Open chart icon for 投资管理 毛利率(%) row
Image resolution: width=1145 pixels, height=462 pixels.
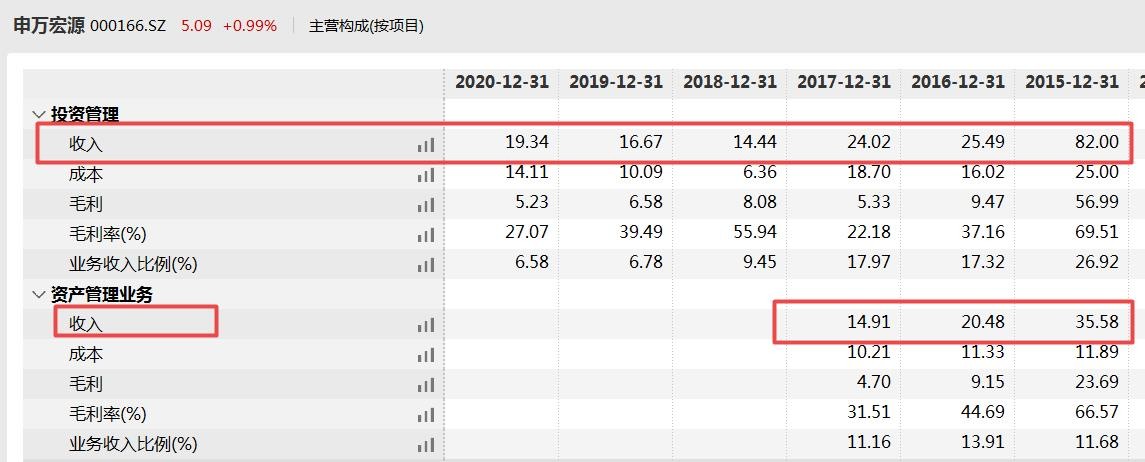click(426, 235)
